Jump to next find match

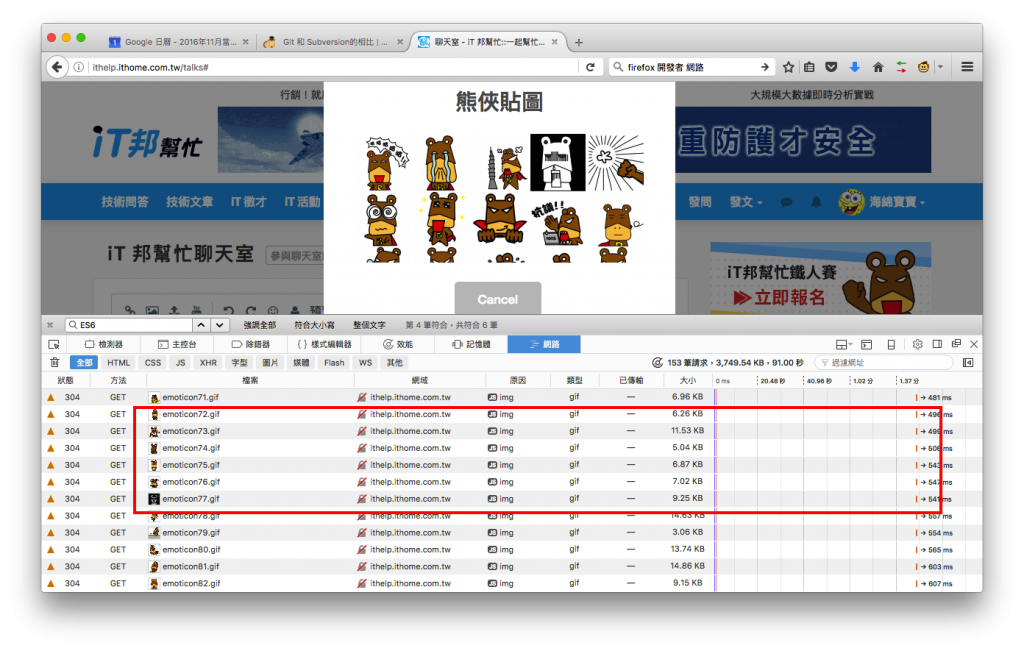click(219, 325)
